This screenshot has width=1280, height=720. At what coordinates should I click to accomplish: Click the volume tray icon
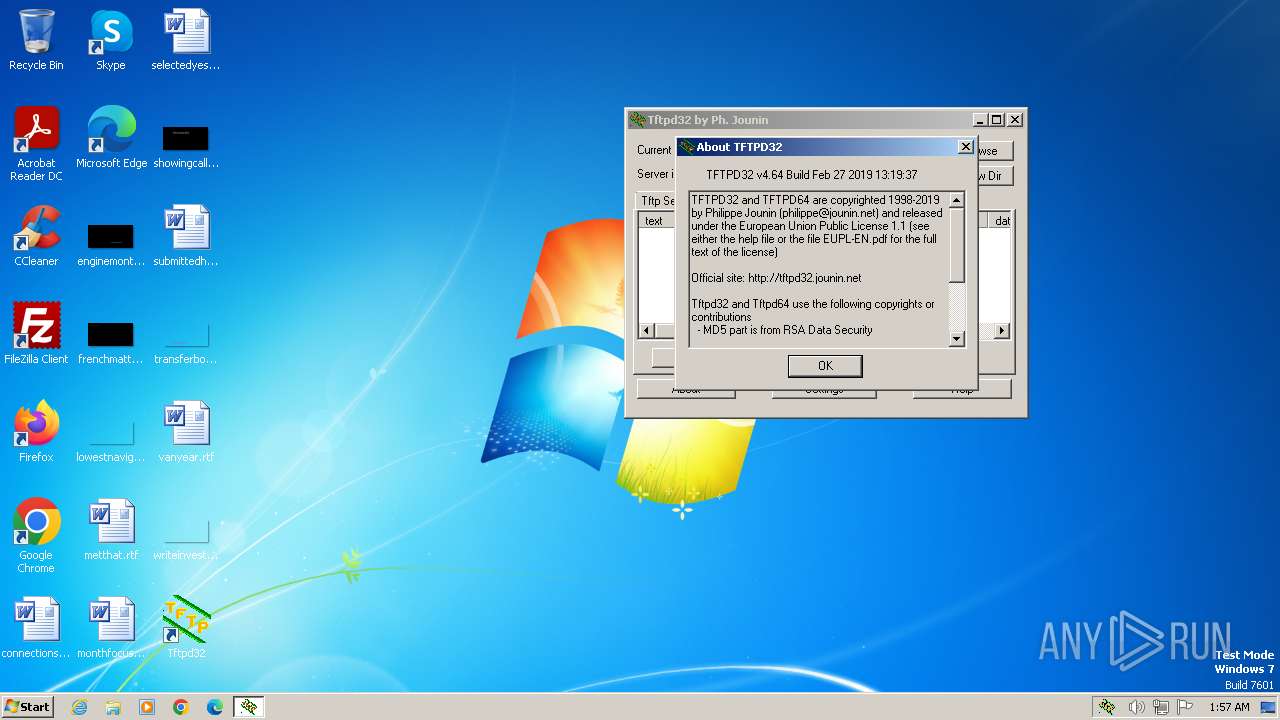(1136, 707)
